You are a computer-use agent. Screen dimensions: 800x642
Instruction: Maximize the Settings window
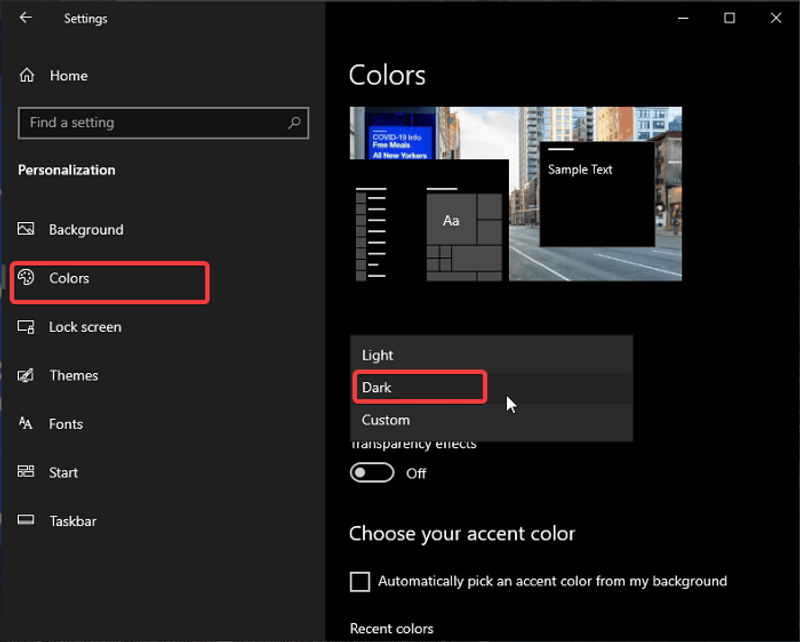pyautogui.click(x=730, y=18)
